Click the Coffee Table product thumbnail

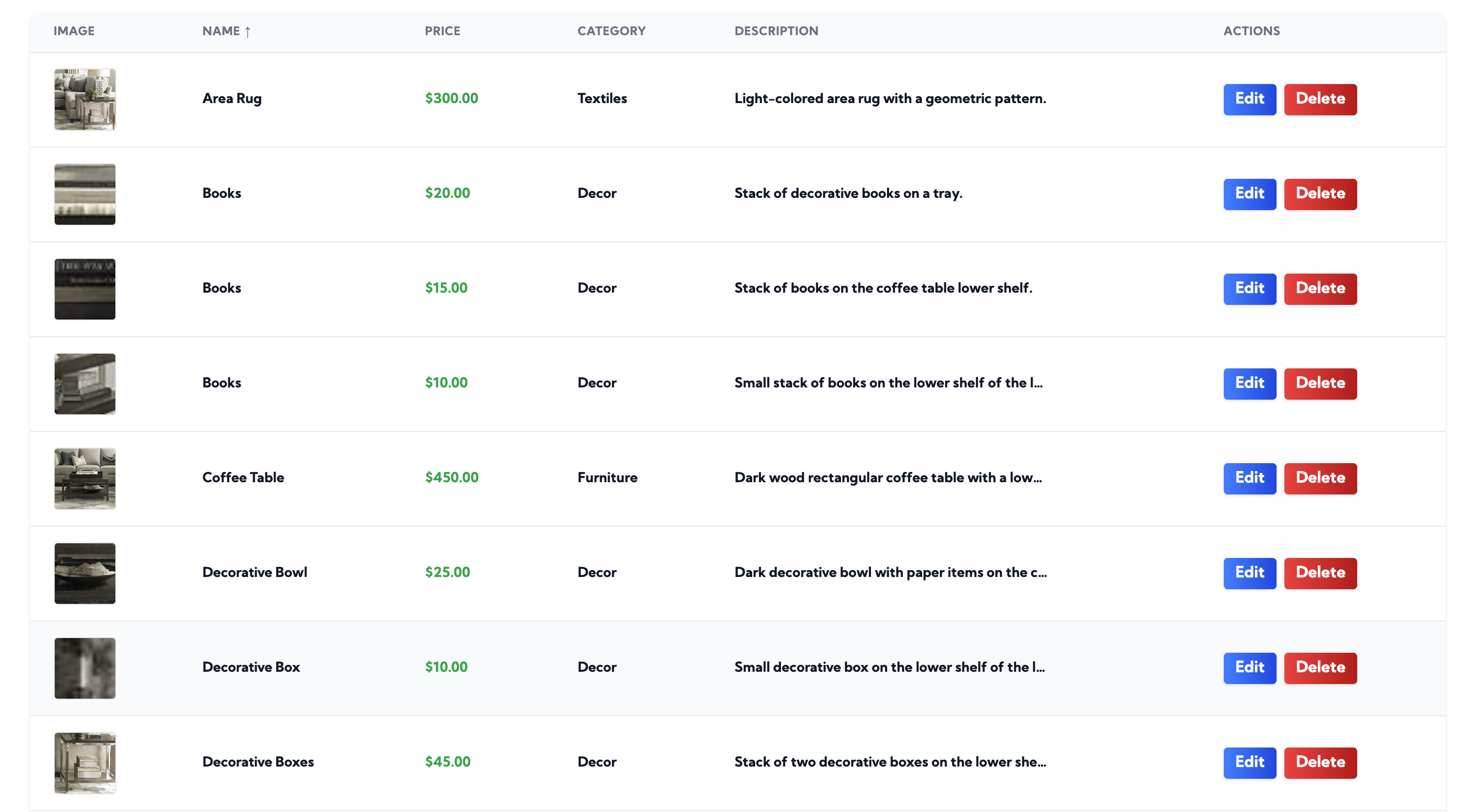click(85, 478)
